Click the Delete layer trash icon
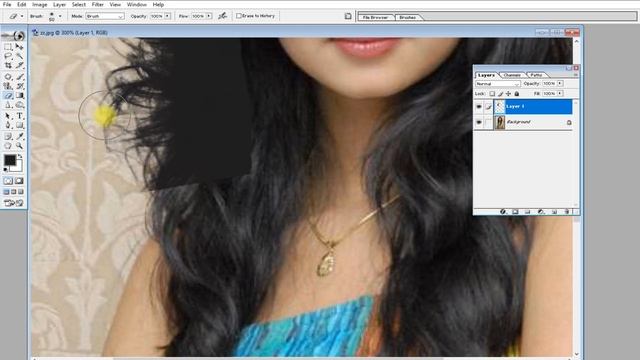Image resolution: width=640 pixels, height=360 pixels. (567, 211)
